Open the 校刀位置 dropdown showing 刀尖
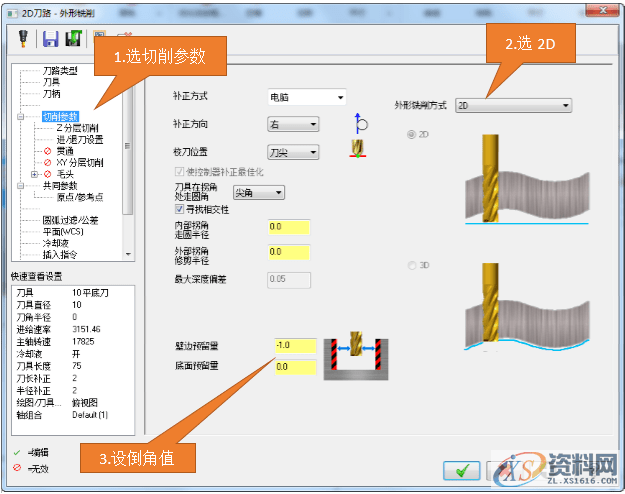Image resolution: width=625 pixels, height=494 pixels. pos(293,152)
